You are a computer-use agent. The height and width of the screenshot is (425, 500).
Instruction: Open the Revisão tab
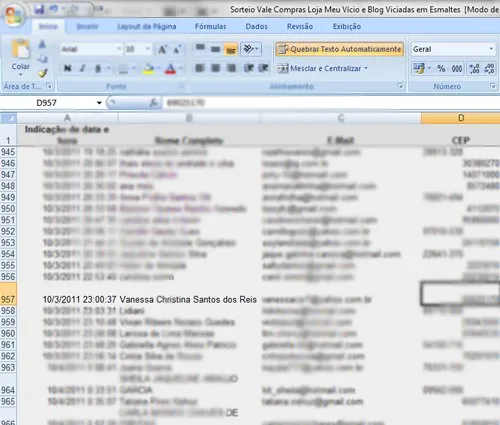click(x=300, y=26)
